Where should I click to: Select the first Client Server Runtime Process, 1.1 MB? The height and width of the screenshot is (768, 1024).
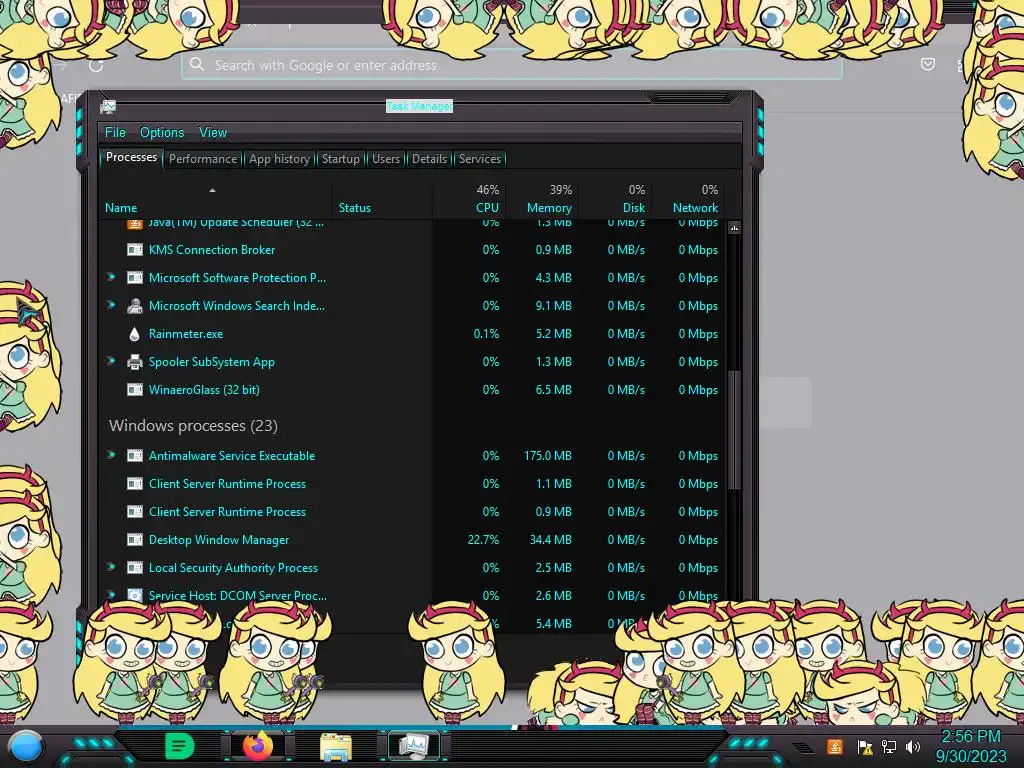[x=413, y=484]
